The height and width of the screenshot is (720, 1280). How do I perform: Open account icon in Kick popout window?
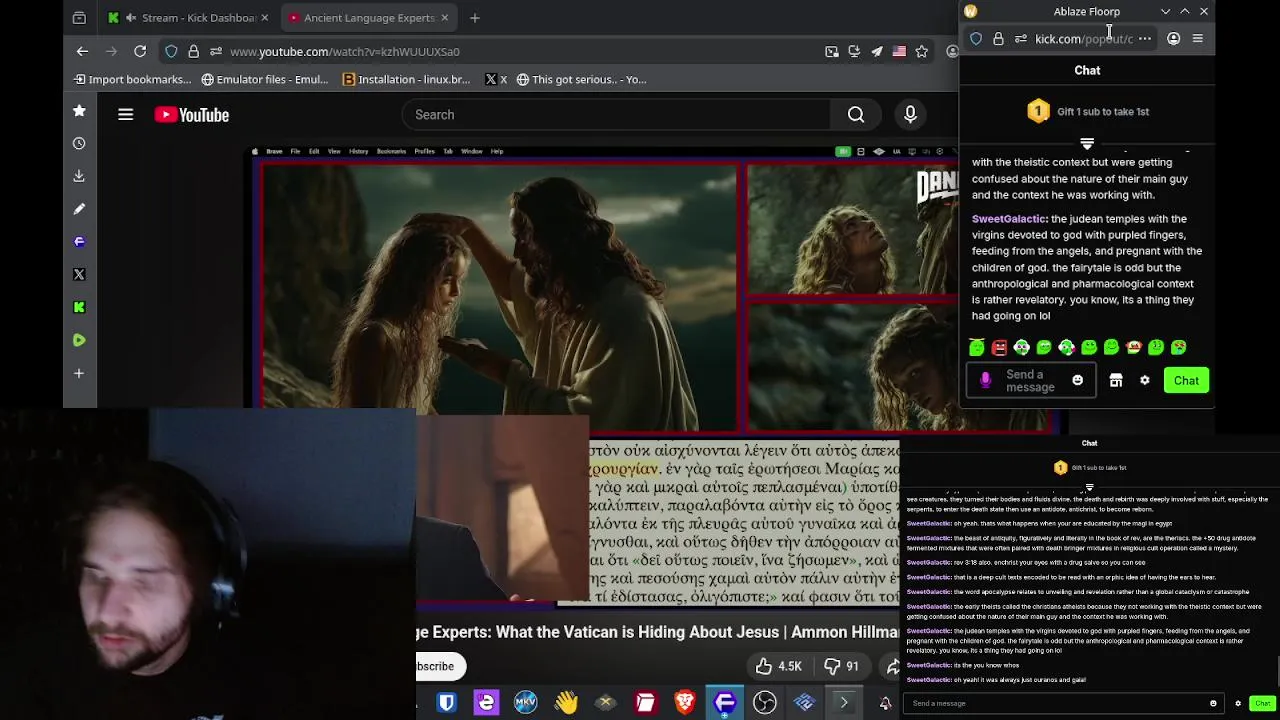[x=1173, y=39]
